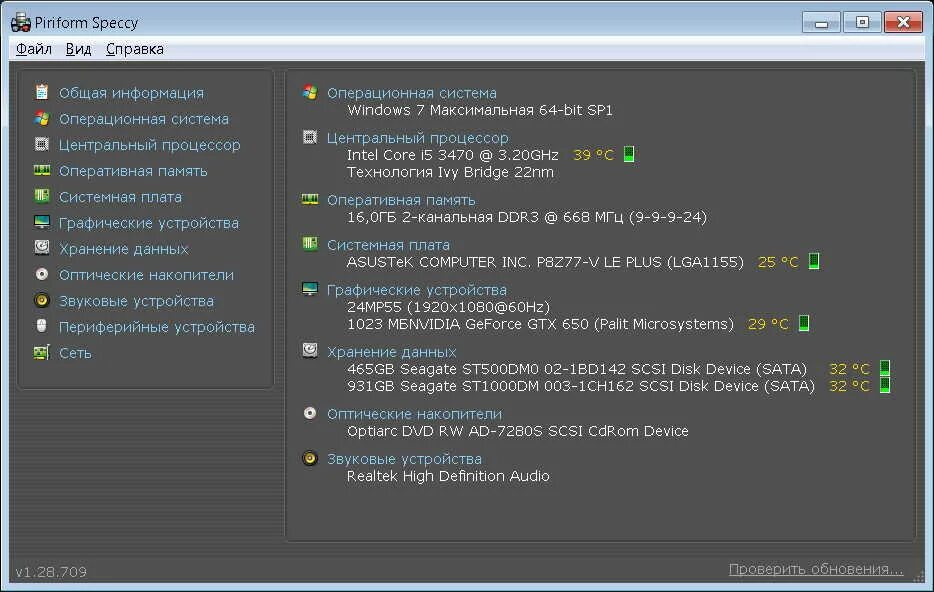Click the CPU chip icon beside sidebar Центральный процессор
Viewport: 934px width, 592px height.
42,144
